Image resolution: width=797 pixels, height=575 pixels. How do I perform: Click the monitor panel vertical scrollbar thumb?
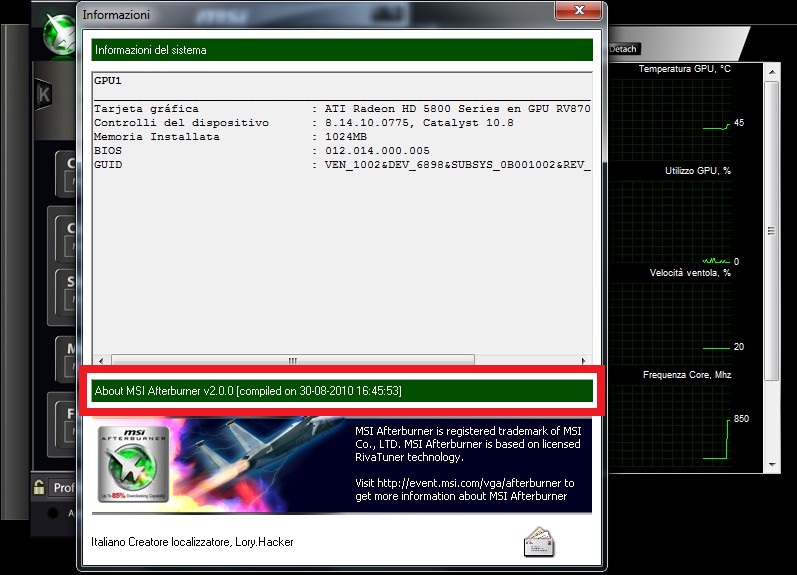click(772, 231)
